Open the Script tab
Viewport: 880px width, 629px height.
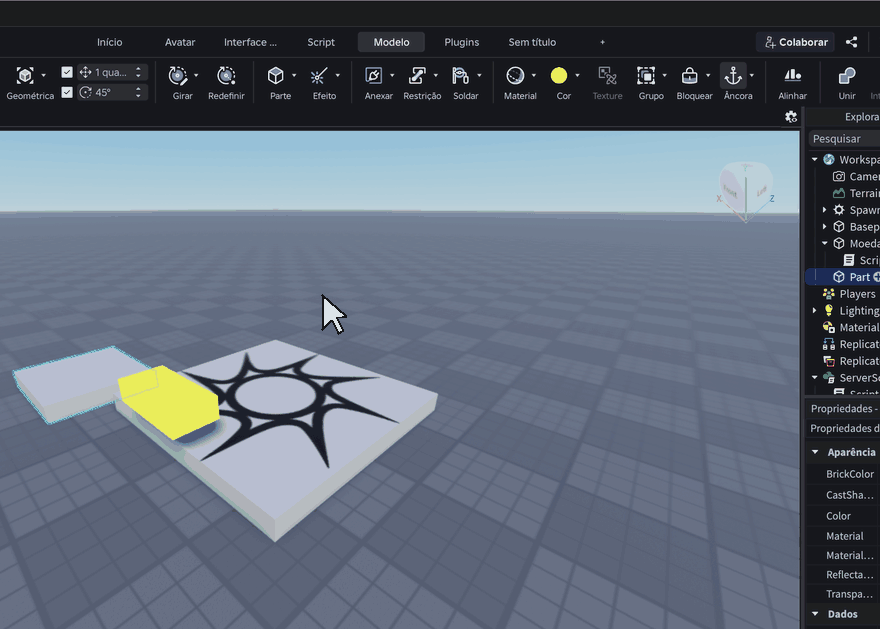[321, 42]
